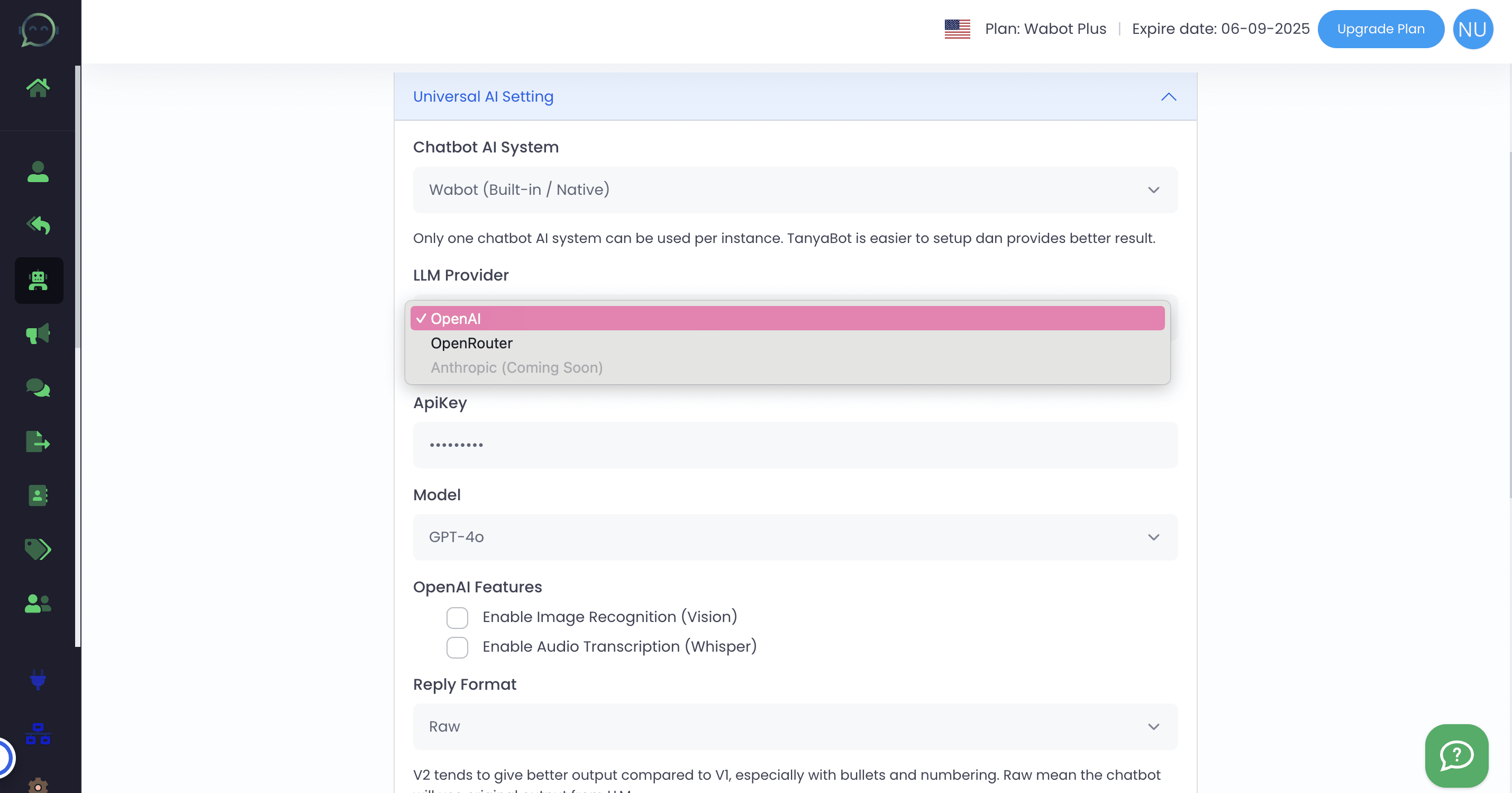Open the contacts book sidebar icon
Screen dimensions: 1512x793
[38, 495]
